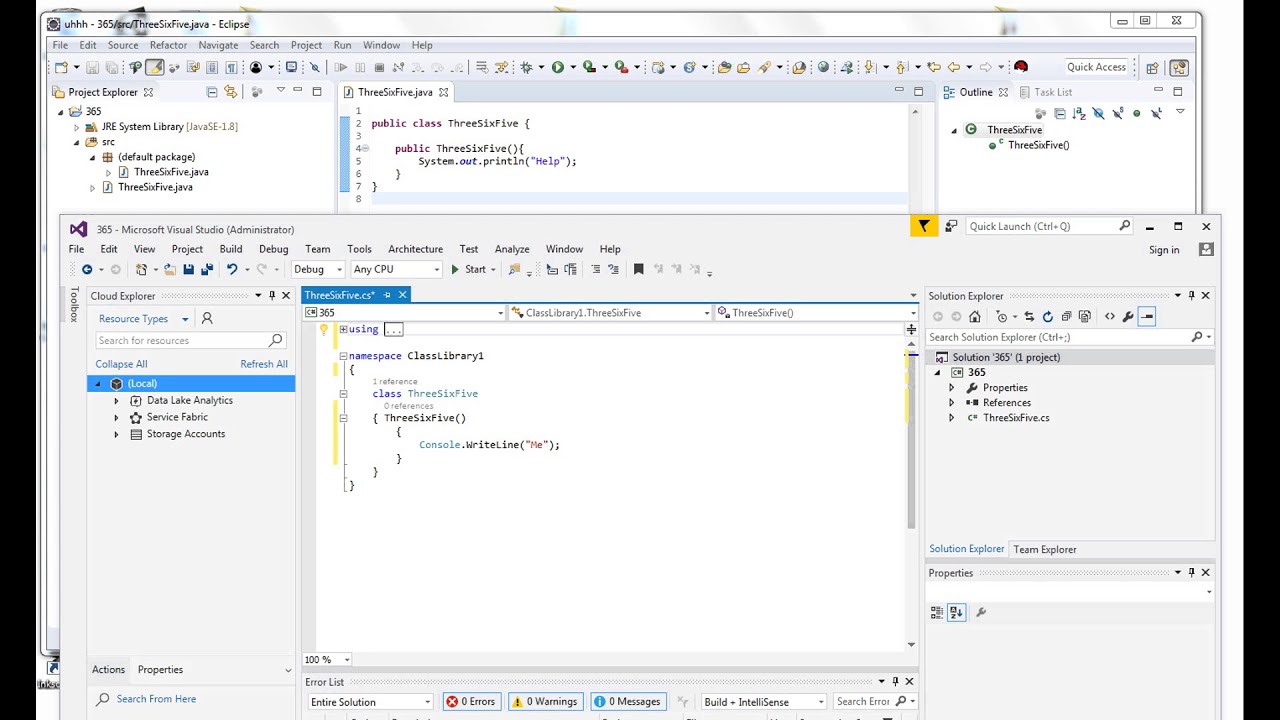1280x720 pixels.
Task: Click the Quick Launch search box
Action: tap(1049, 226)
